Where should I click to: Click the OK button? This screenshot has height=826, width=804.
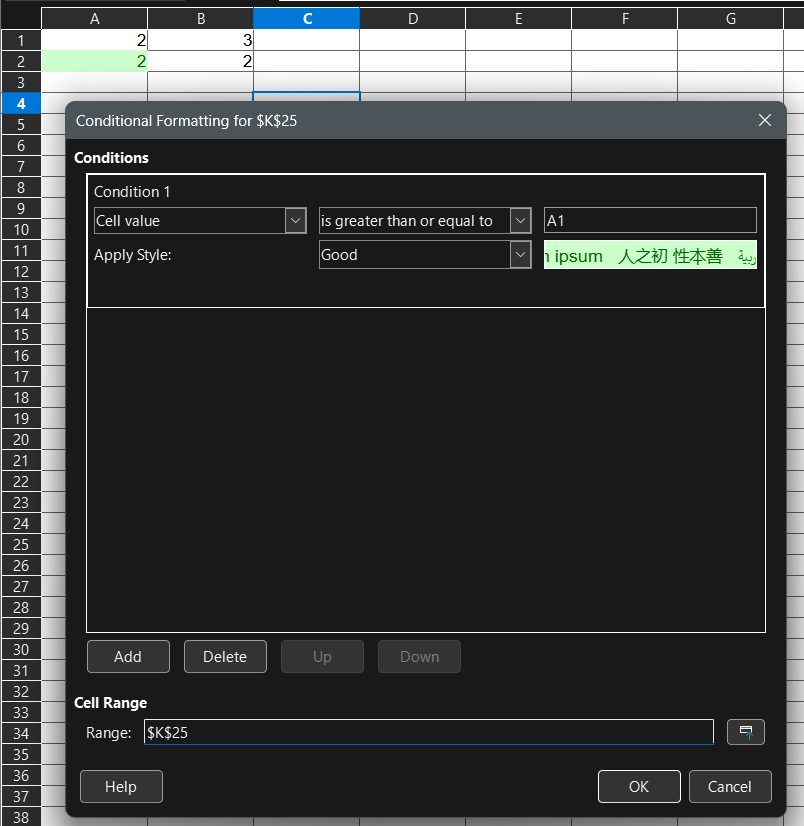pos(638,787)
